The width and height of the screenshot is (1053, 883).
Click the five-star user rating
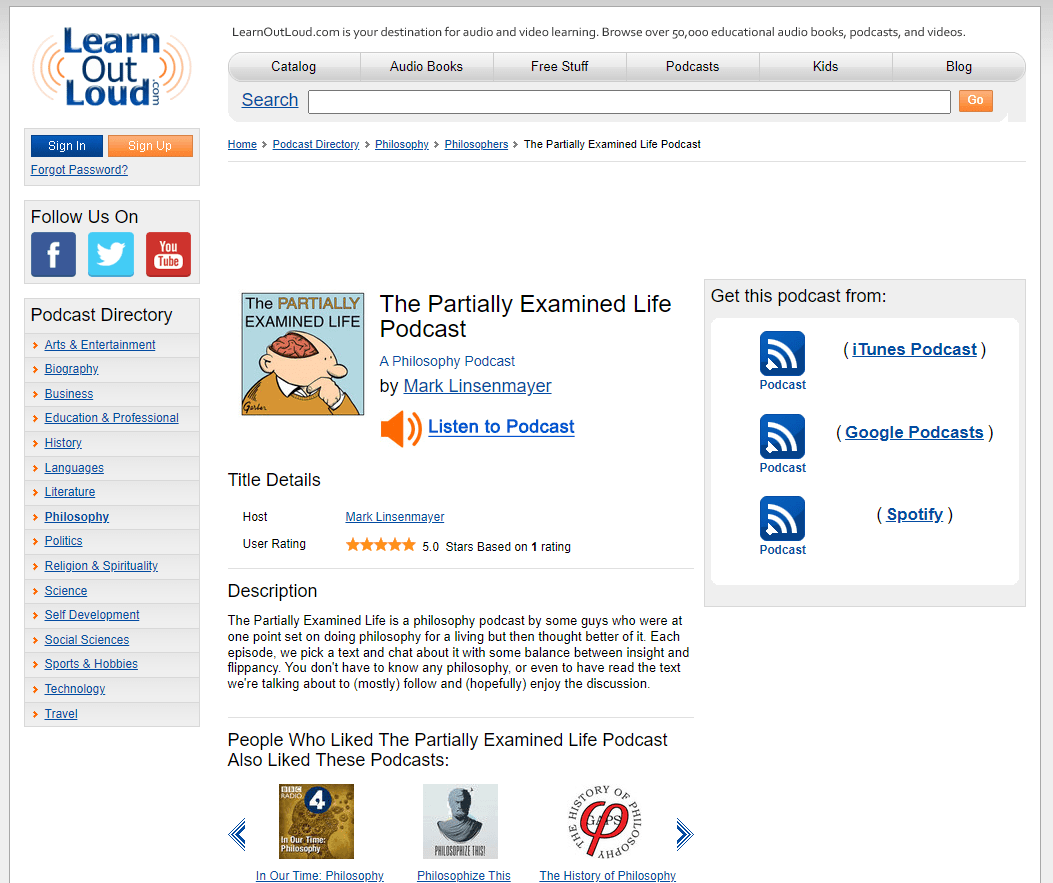(381, 545)
